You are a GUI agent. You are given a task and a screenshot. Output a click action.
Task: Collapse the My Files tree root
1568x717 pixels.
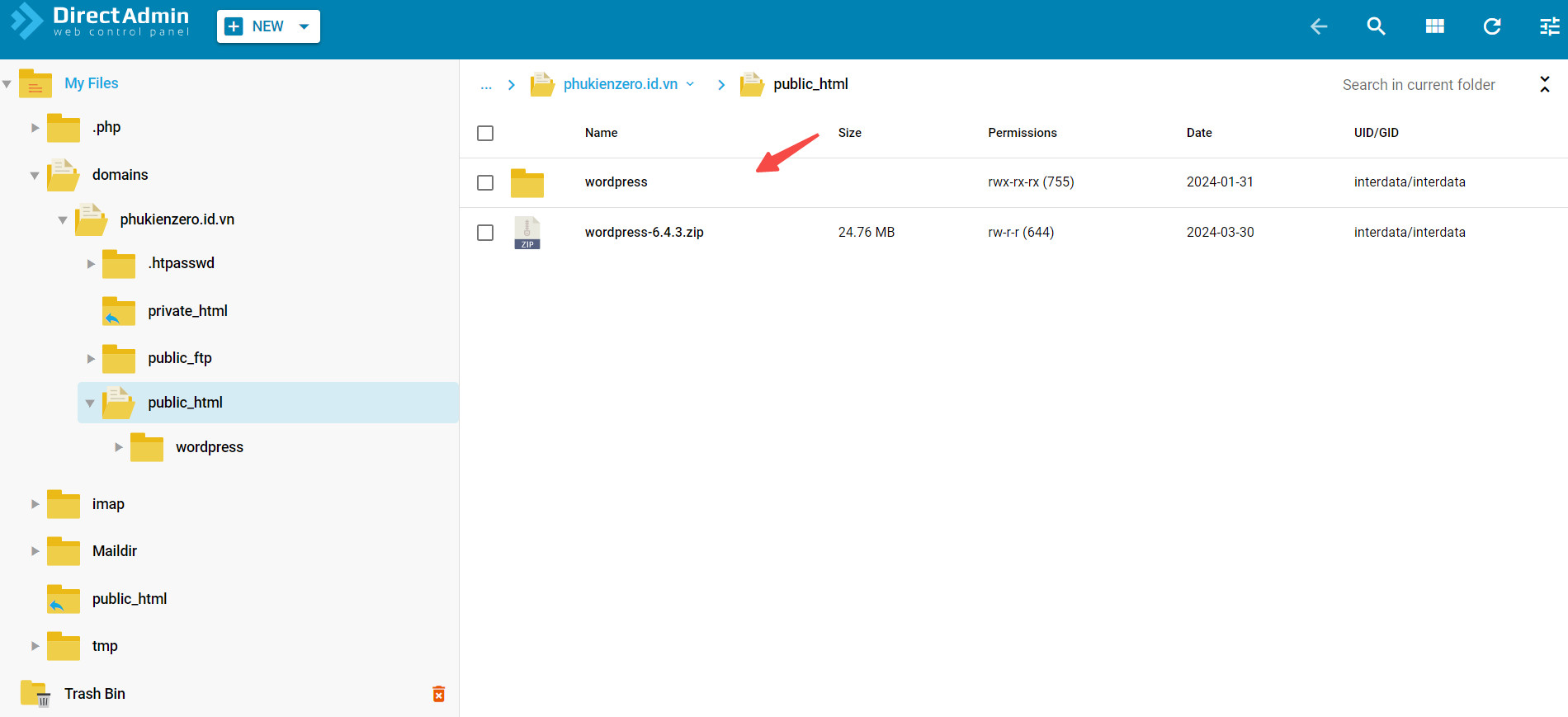tap(7, 84)
